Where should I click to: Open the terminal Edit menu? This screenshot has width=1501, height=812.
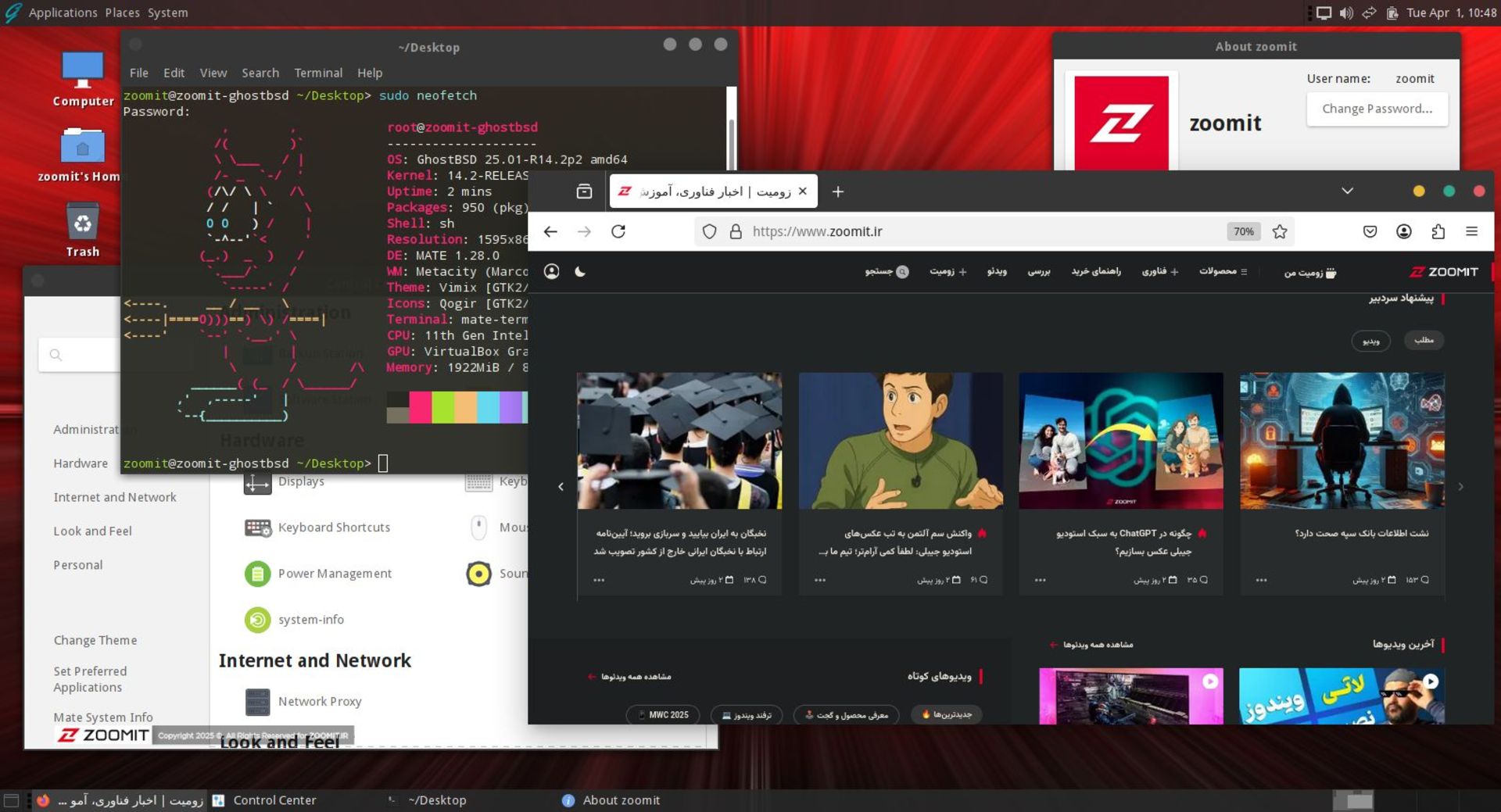tap(174, 73)
